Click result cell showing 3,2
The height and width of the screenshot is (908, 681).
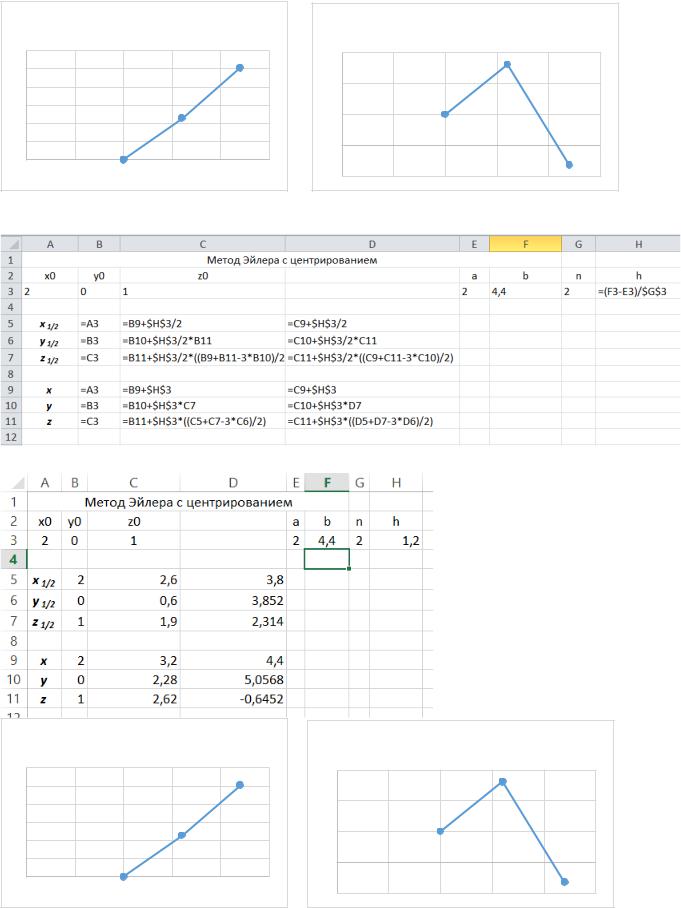click(x=134, y=660)
